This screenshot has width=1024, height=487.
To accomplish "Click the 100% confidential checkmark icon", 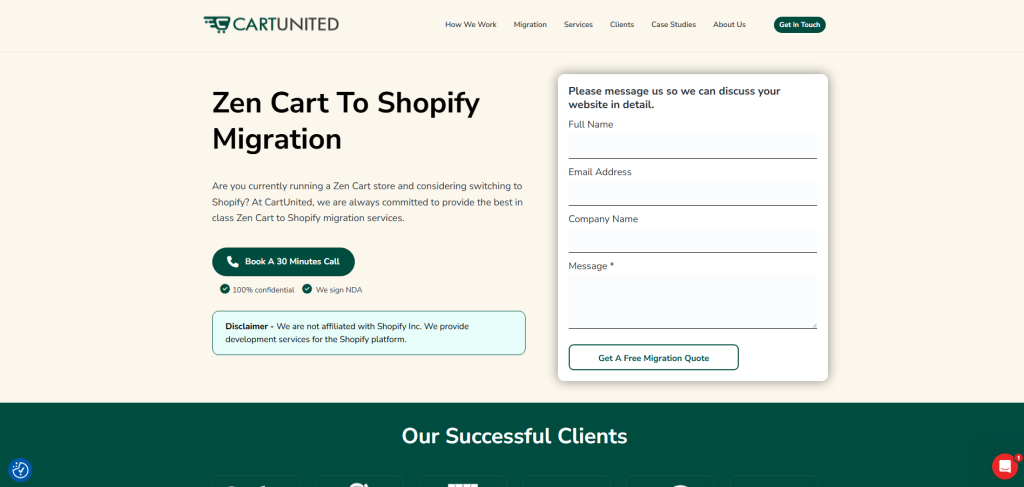I will click(225, 289).
